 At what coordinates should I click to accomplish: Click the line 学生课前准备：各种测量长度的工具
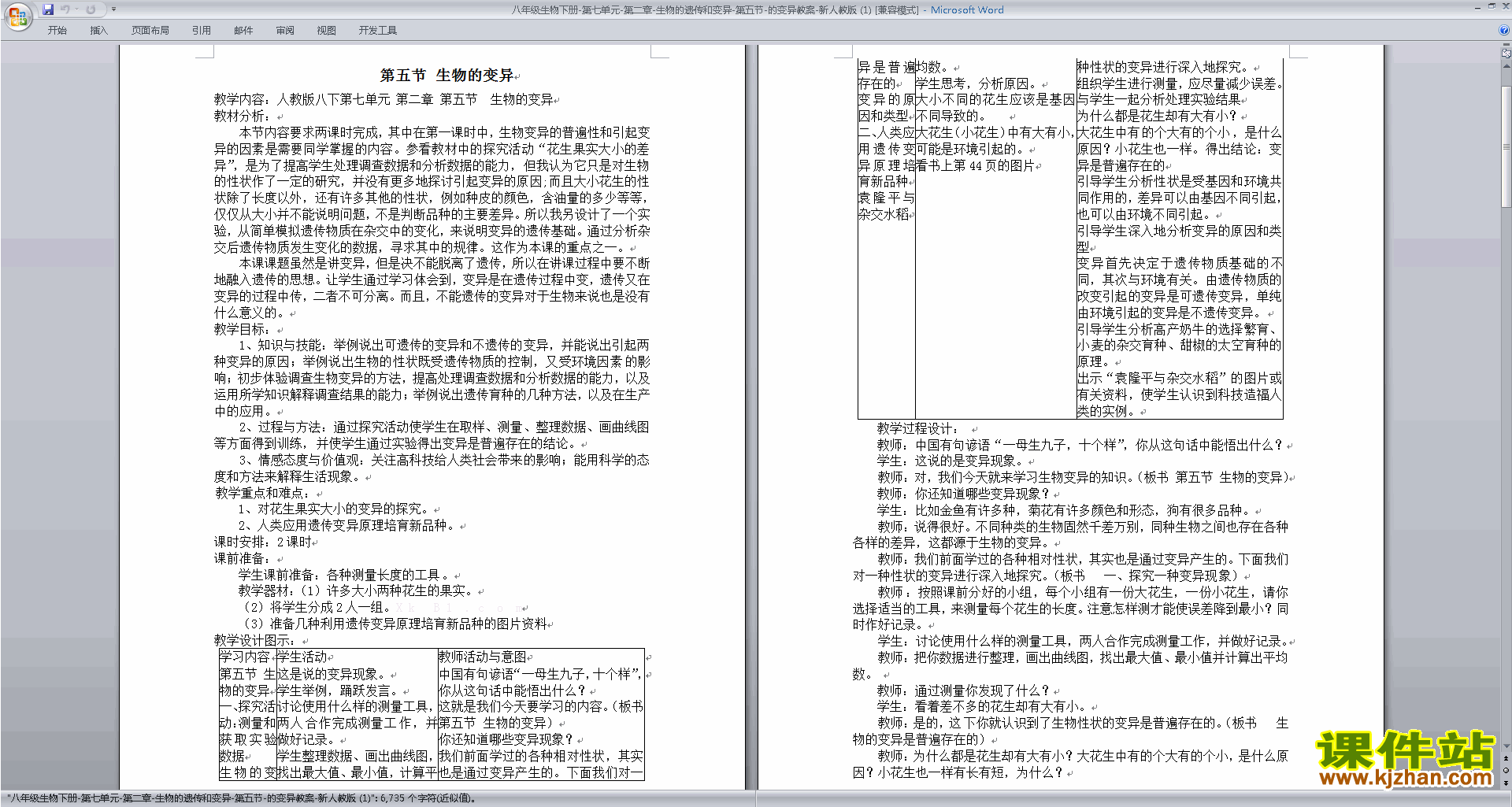click(345, 576)
